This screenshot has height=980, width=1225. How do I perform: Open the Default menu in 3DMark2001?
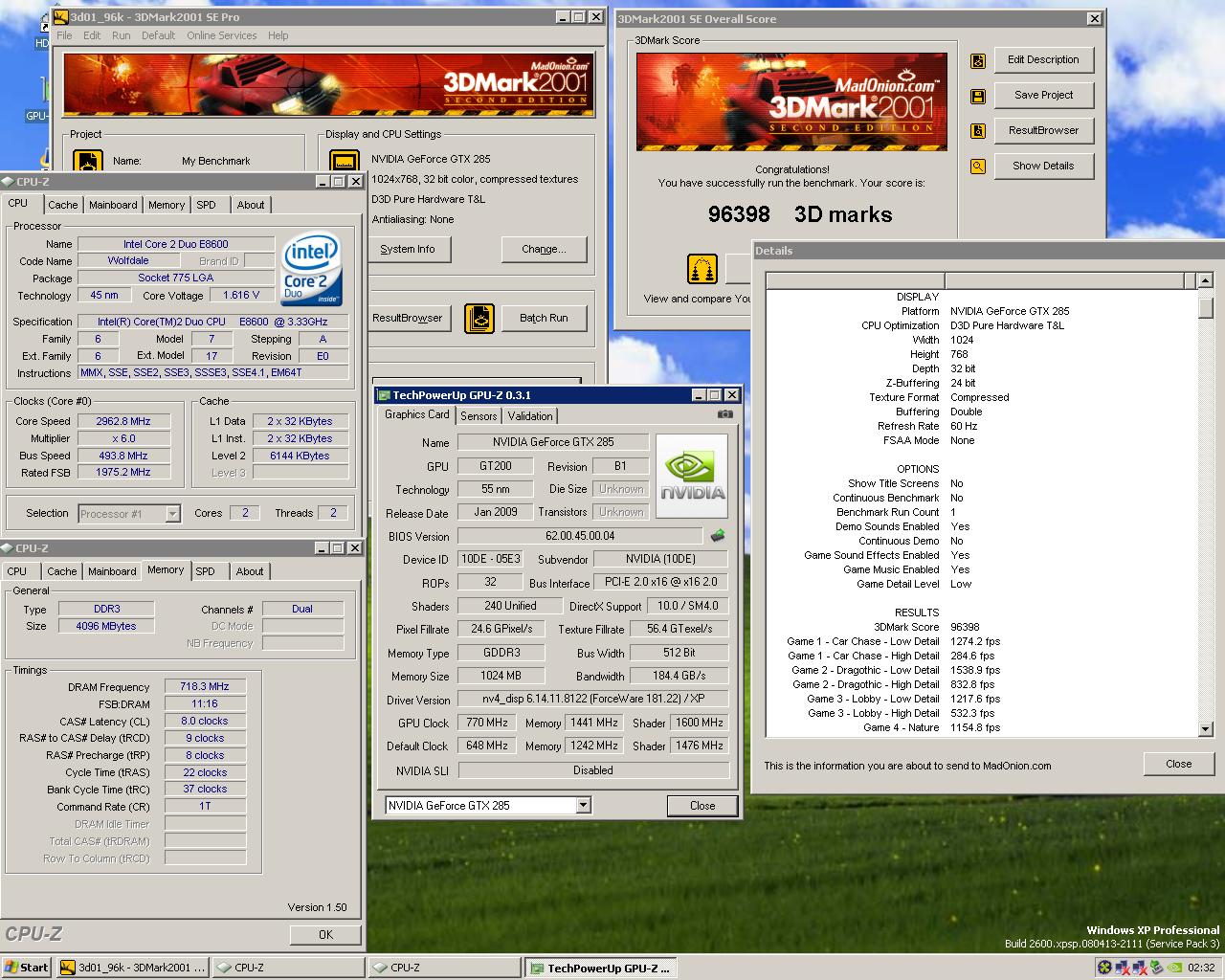158,35
